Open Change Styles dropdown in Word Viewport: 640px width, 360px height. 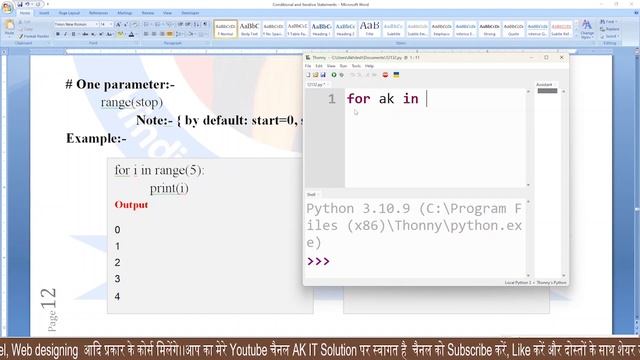click(x=587, y=29)
